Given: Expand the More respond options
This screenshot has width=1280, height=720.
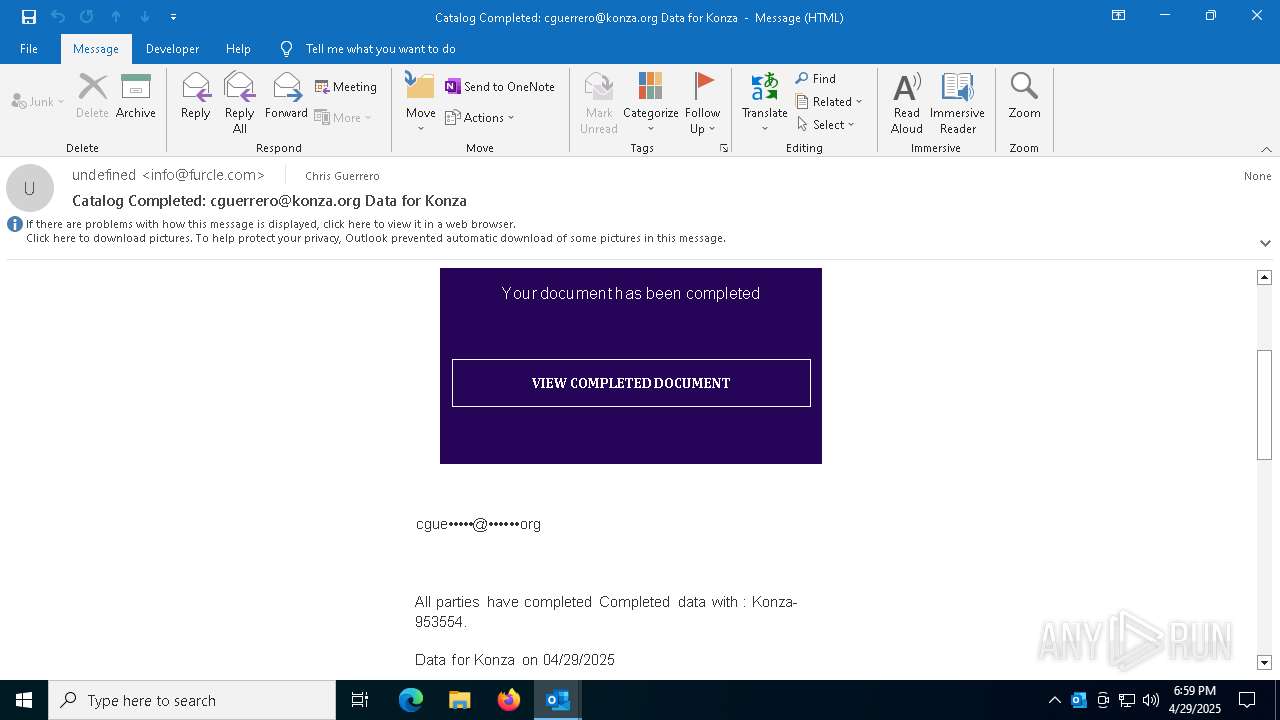Looking at the screenshot, I should click(343, 117).
